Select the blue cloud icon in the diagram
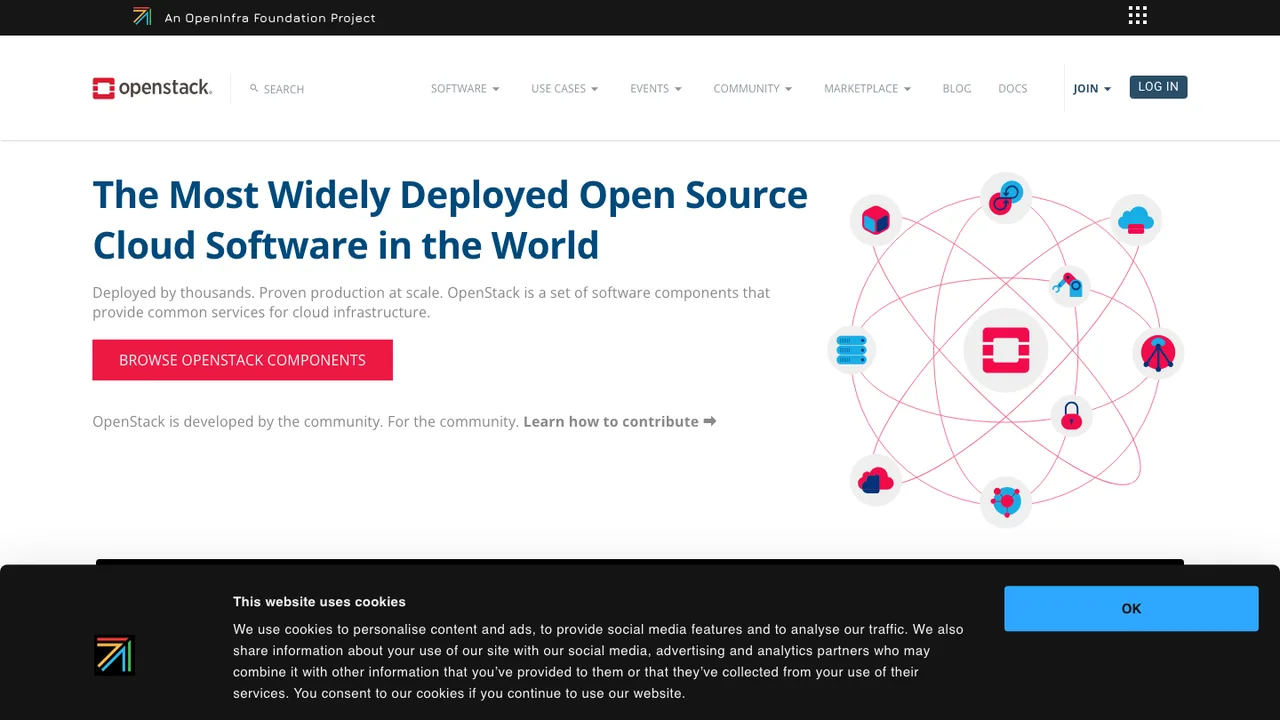1280x720 pixels. [x=1136, y=220]
